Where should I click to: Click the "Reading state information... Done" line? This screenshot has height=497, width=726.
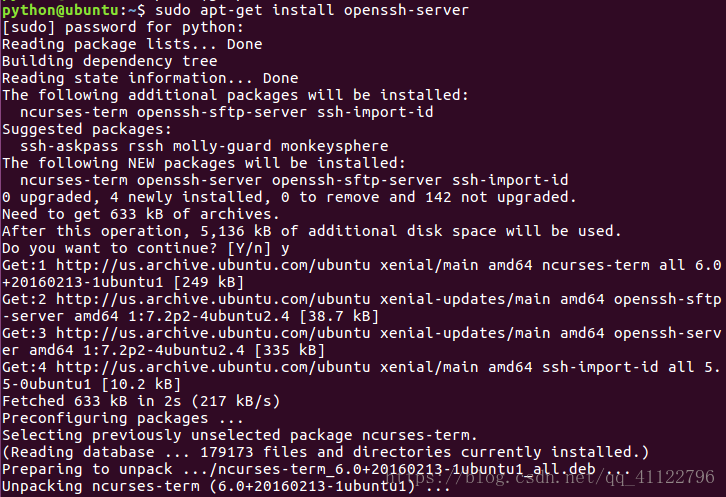coord(150,78)
